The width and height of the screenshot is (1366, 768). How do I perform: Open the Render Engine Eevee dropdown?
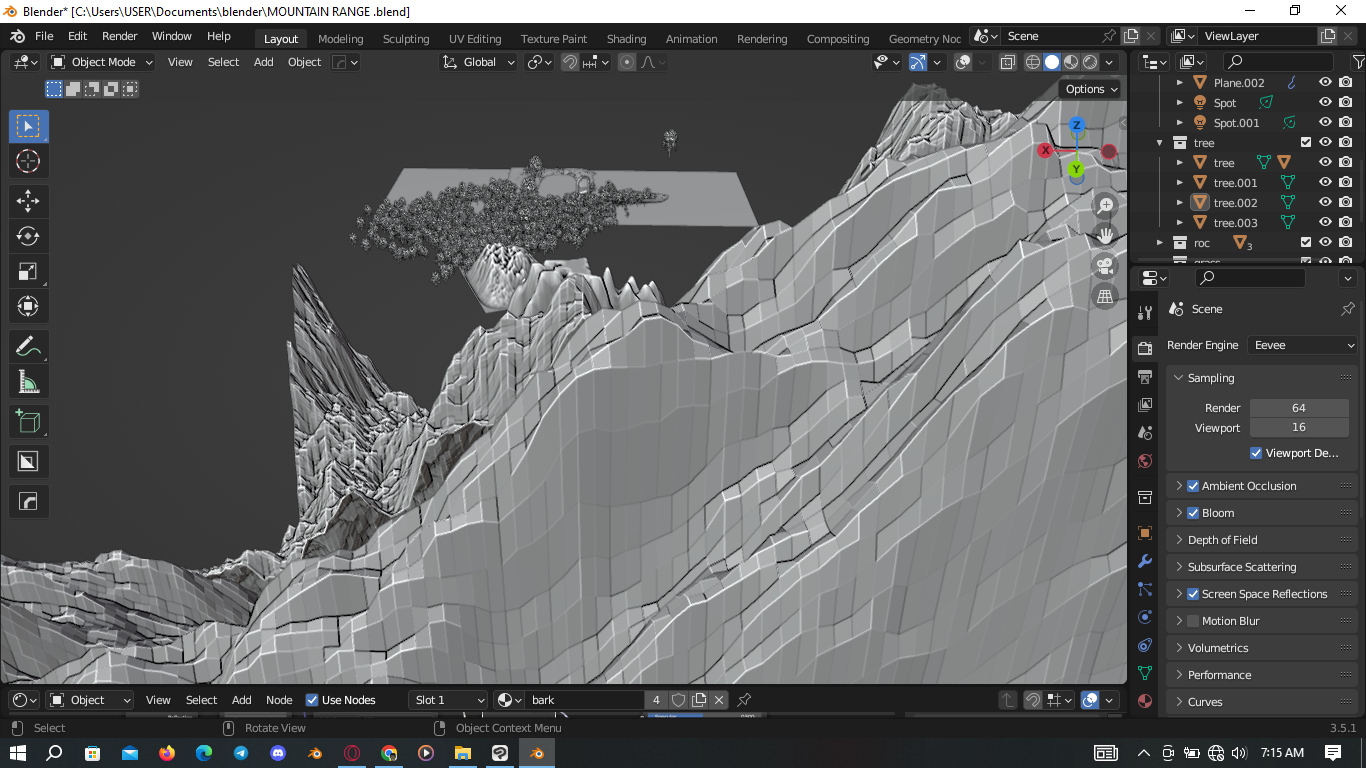pyautogui.click(x=1303, y=345)
